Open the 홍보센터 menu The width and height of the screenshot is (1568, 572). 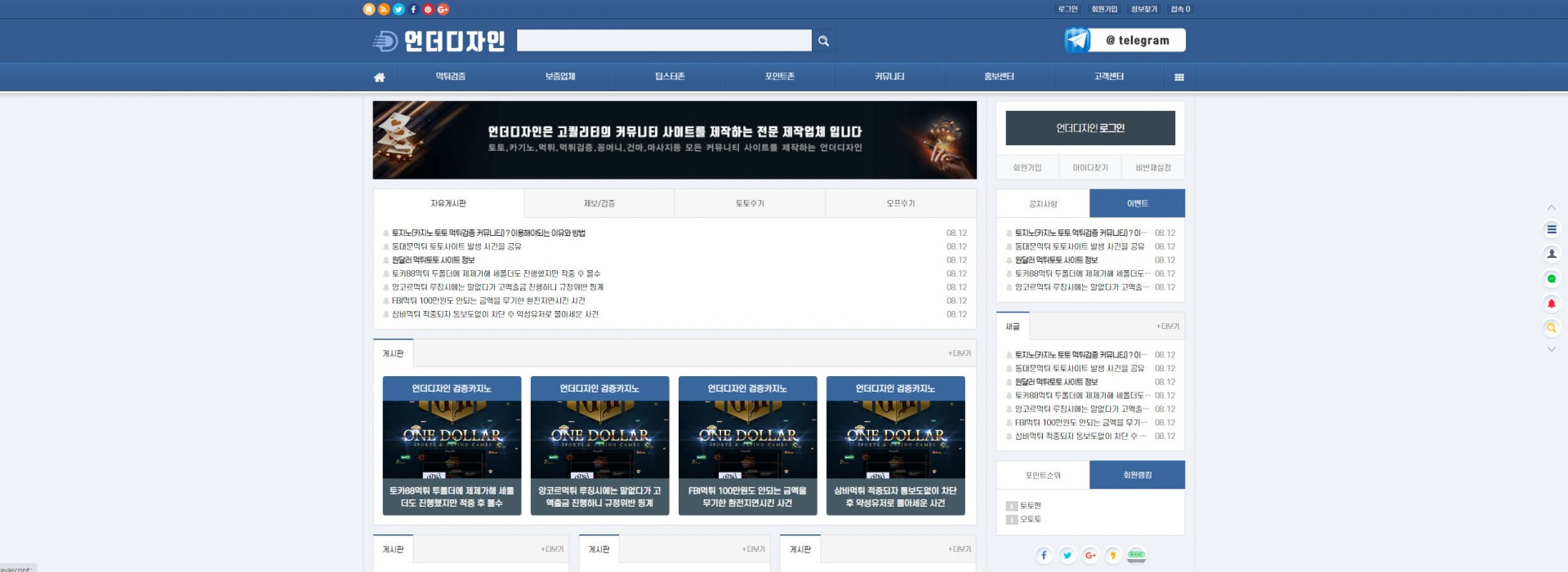pos(999,77)
